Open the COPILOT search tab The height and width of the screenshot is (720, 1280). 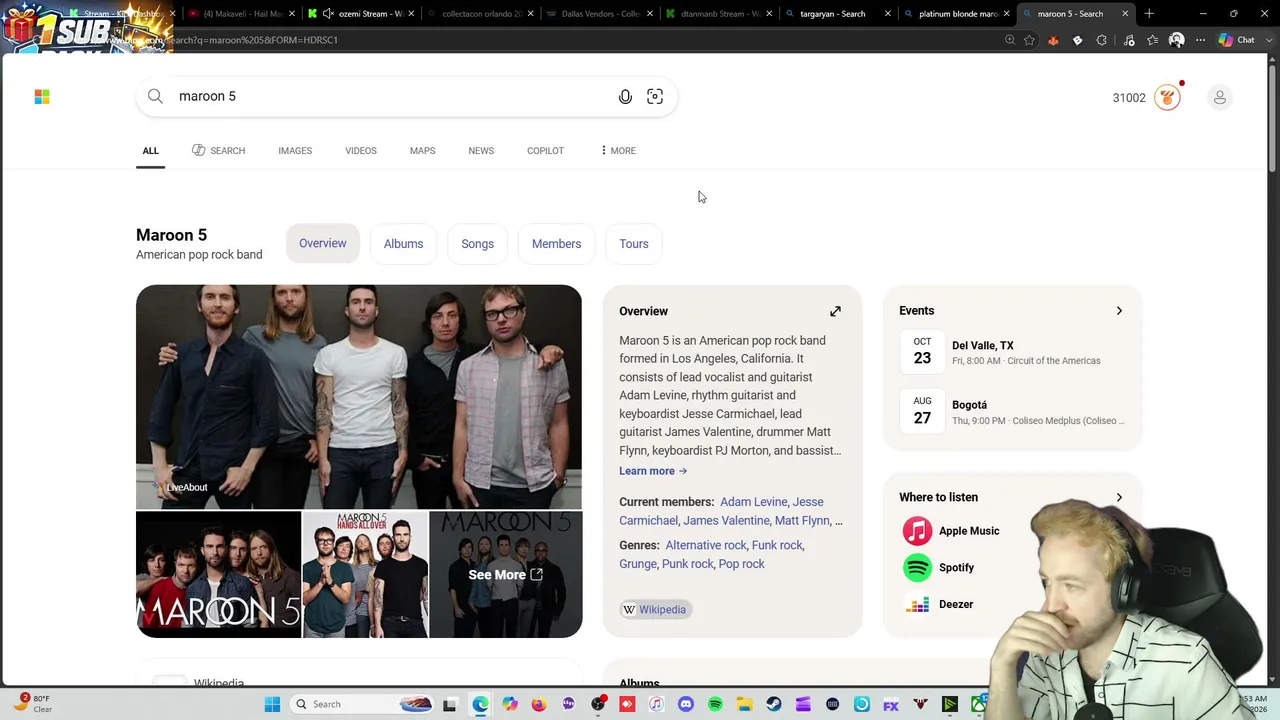pyautogui.click(x=545, y=151)
